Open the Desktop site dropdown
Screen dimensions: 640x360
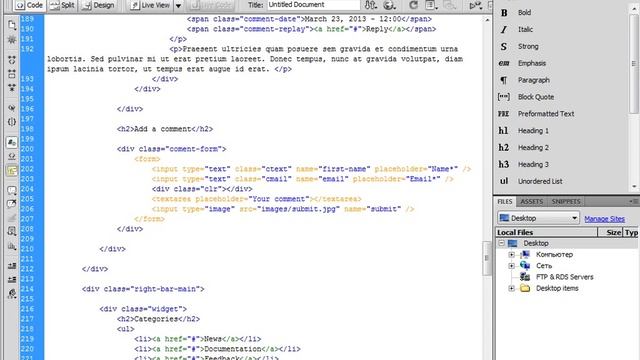(538, 218)
